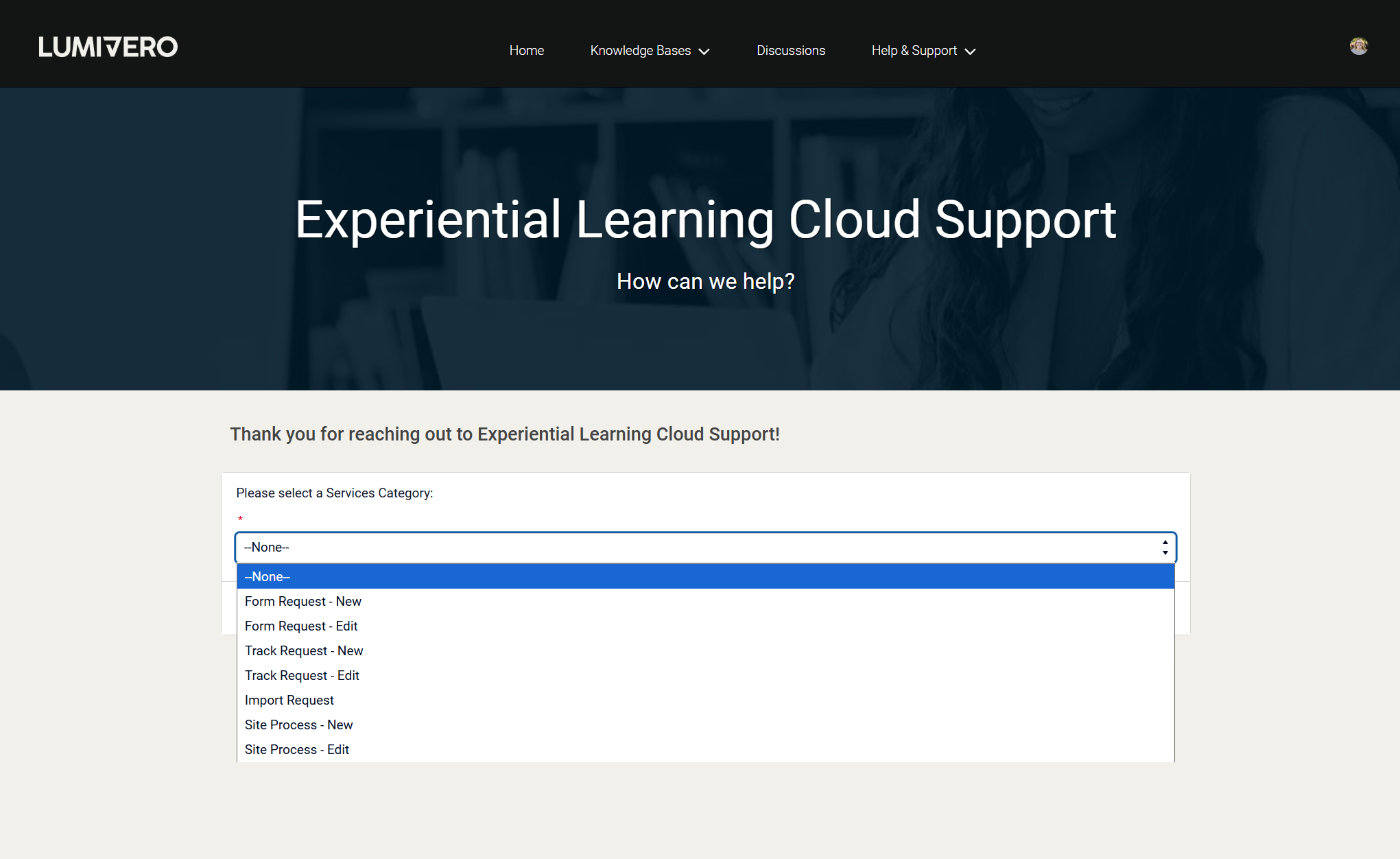This screenshot has width=1400, height=859.
Task: Select Site Process - Edit option
Action: pyautogui.click(x=705, y=749)
